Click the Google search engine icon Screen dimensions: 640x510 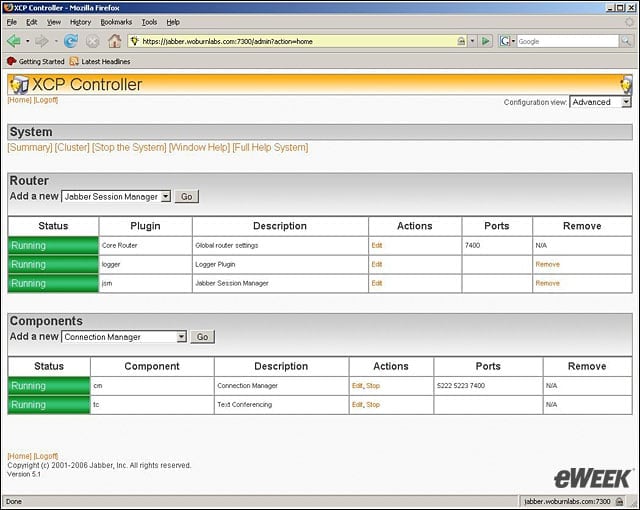[504, 41]
